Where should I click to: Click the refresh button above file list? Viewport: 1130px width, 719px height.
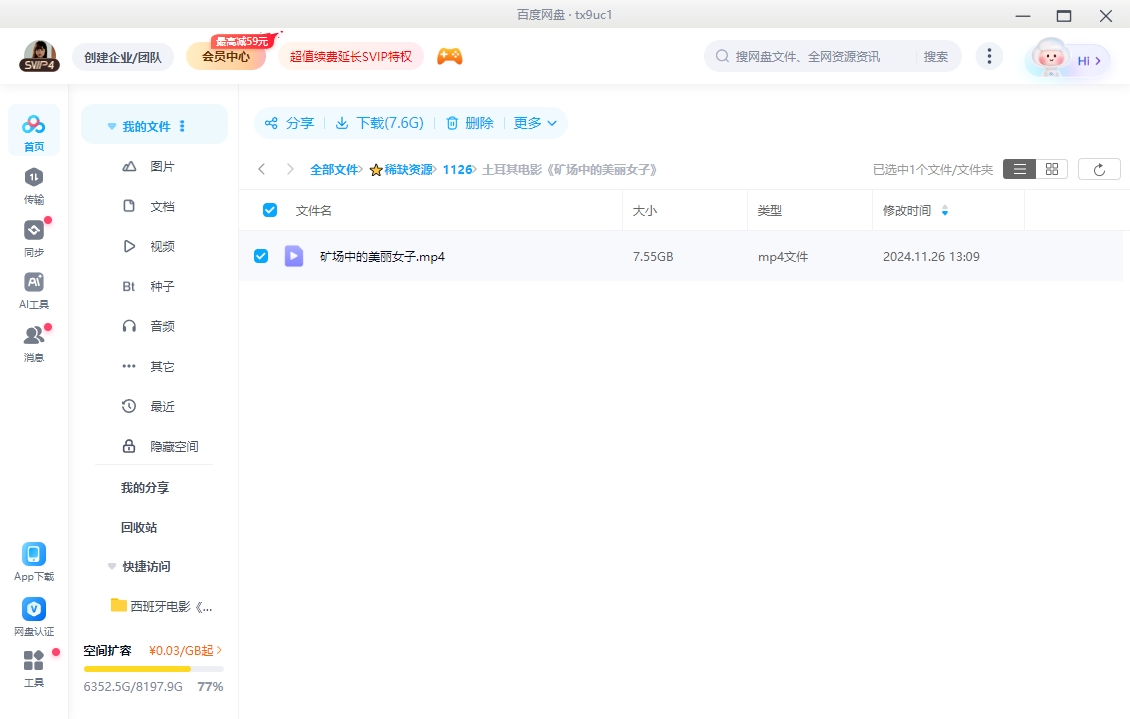click(1099, 169)
